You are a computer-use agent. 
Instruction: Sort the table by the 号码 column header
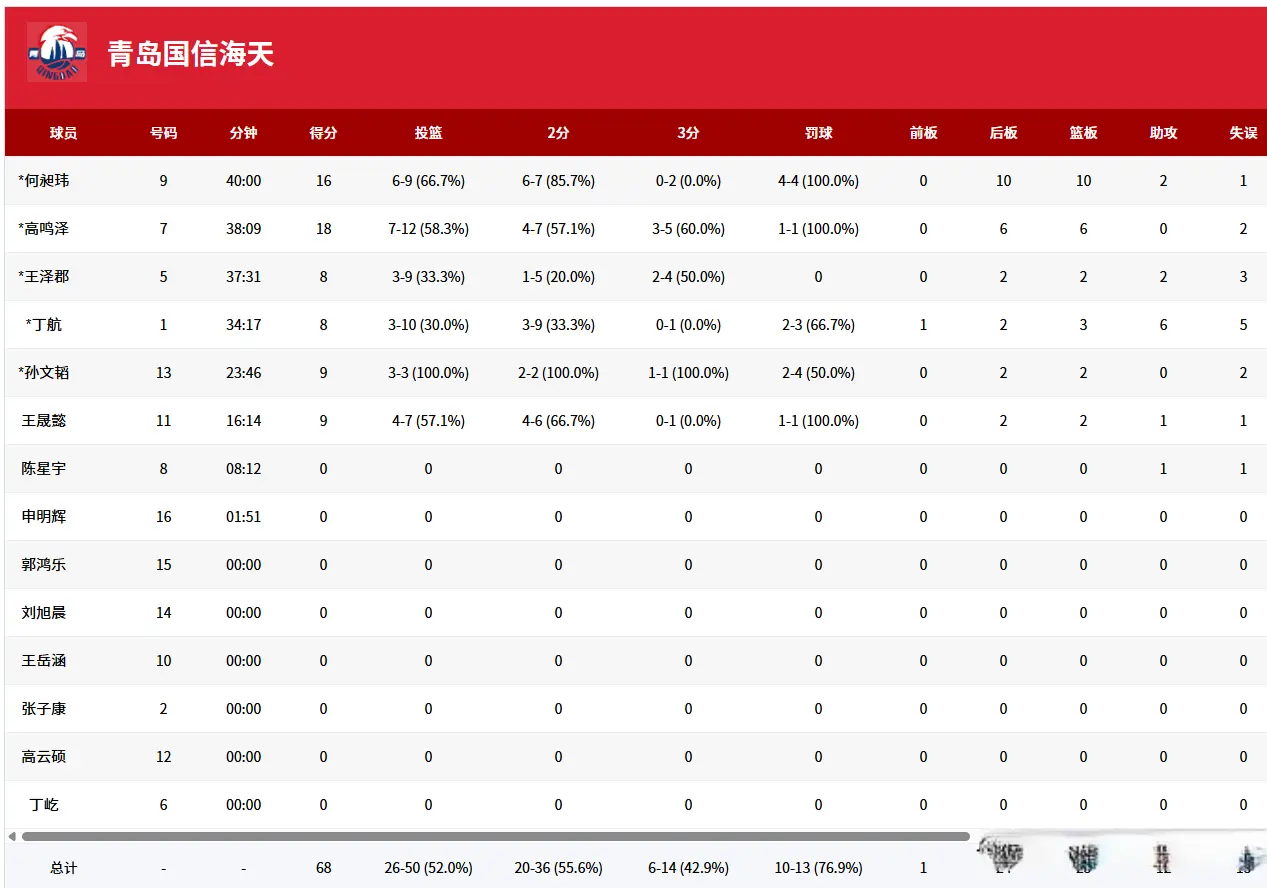point(163,132)
